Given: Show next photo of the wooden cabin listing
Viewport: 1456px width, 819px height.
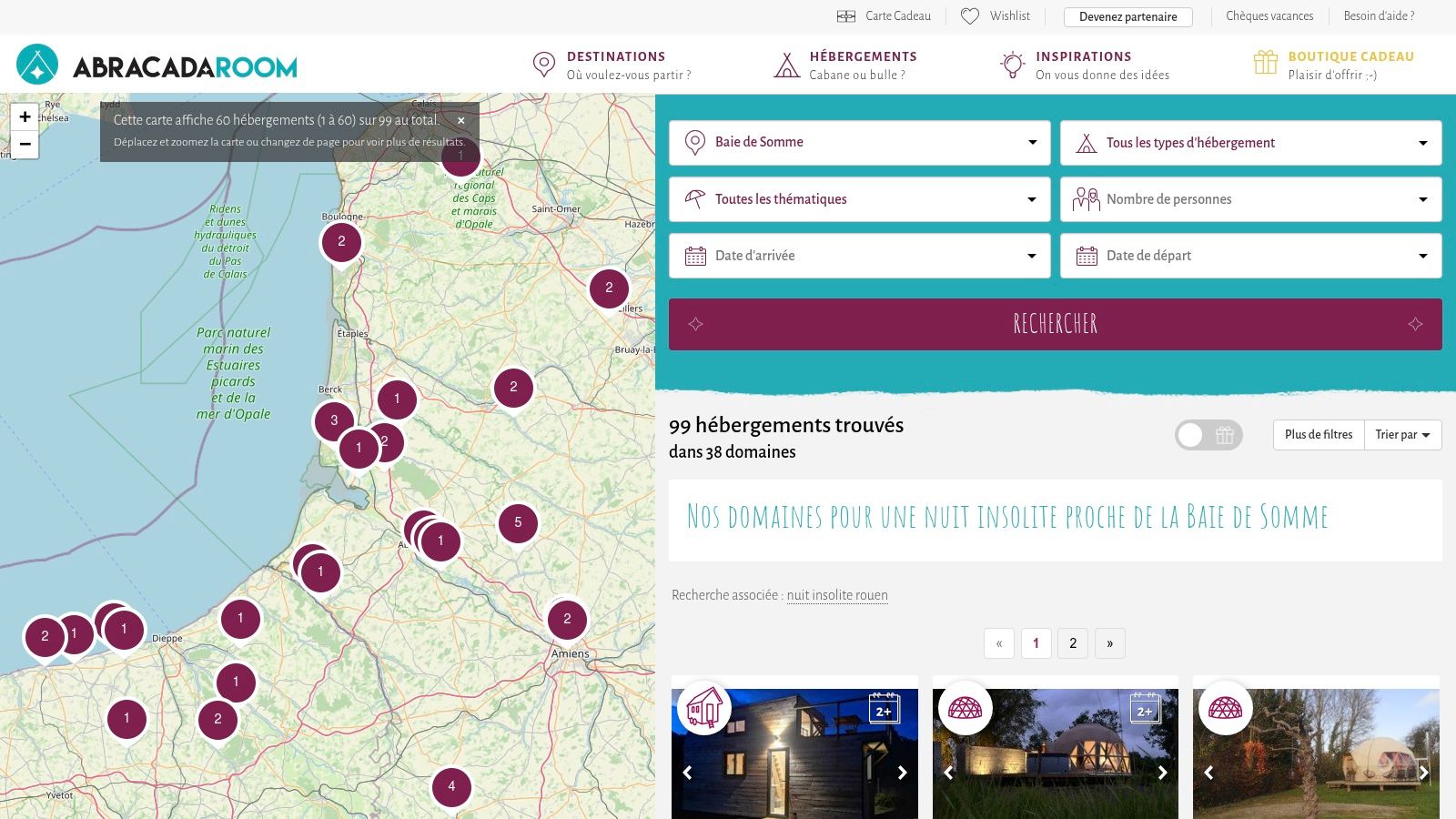Looking at the screenshot, I should pos(902,773).
